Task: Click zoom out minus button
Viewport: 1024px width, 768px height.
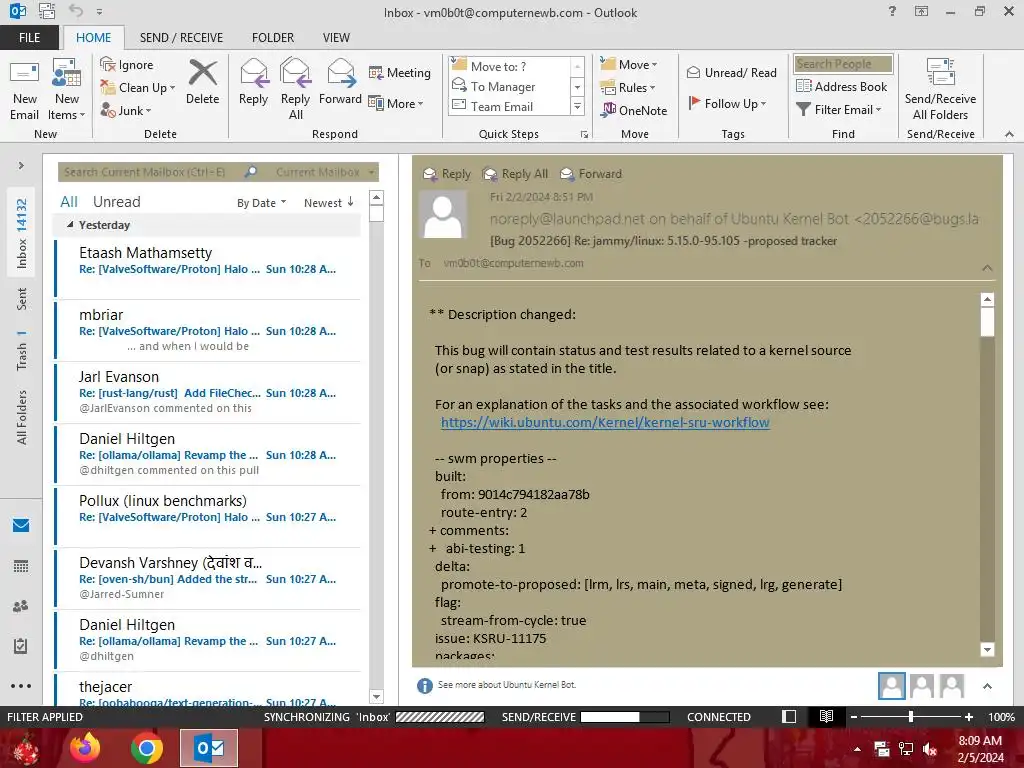Action: pos(853,716)
